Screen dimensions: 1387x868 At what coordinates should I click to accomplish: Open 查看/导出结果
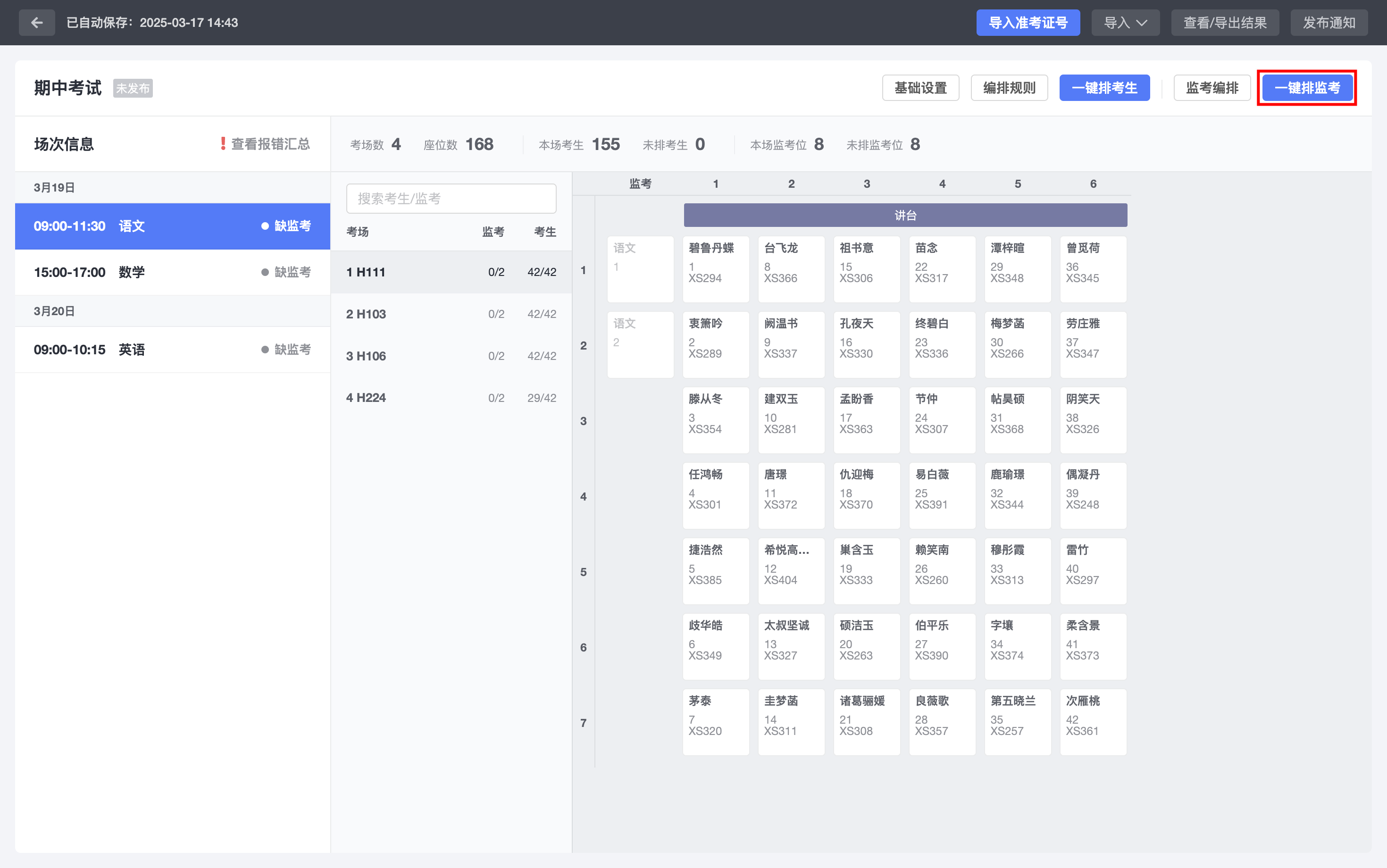pos(1225,22)
